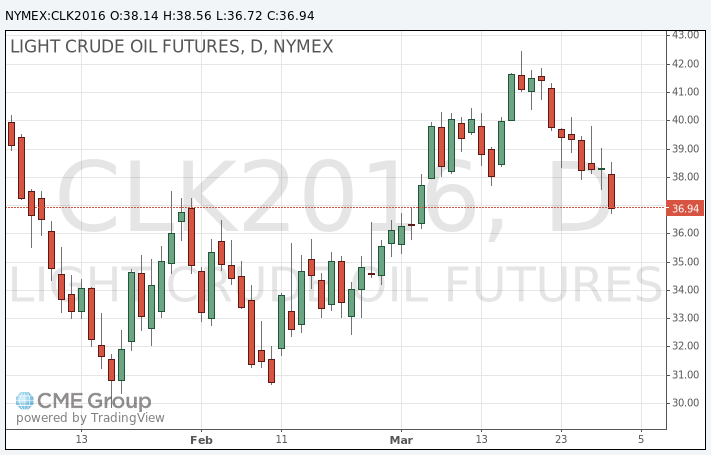Select the 36.94 current price label
This screenshot has width=711, height=455.
coord(685,208)
